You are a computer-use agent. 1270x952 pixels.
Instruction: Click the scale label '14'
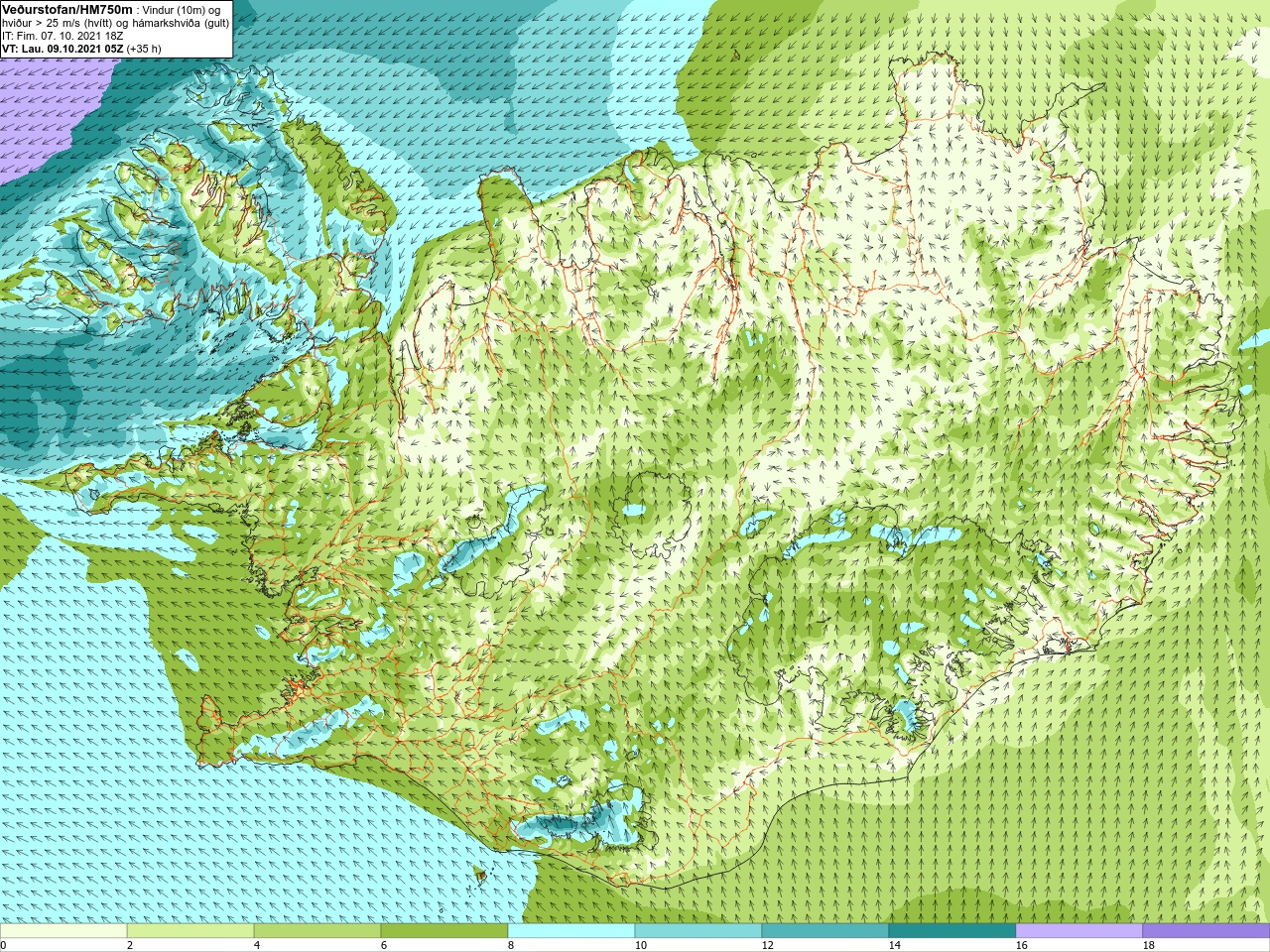(895, 945)
